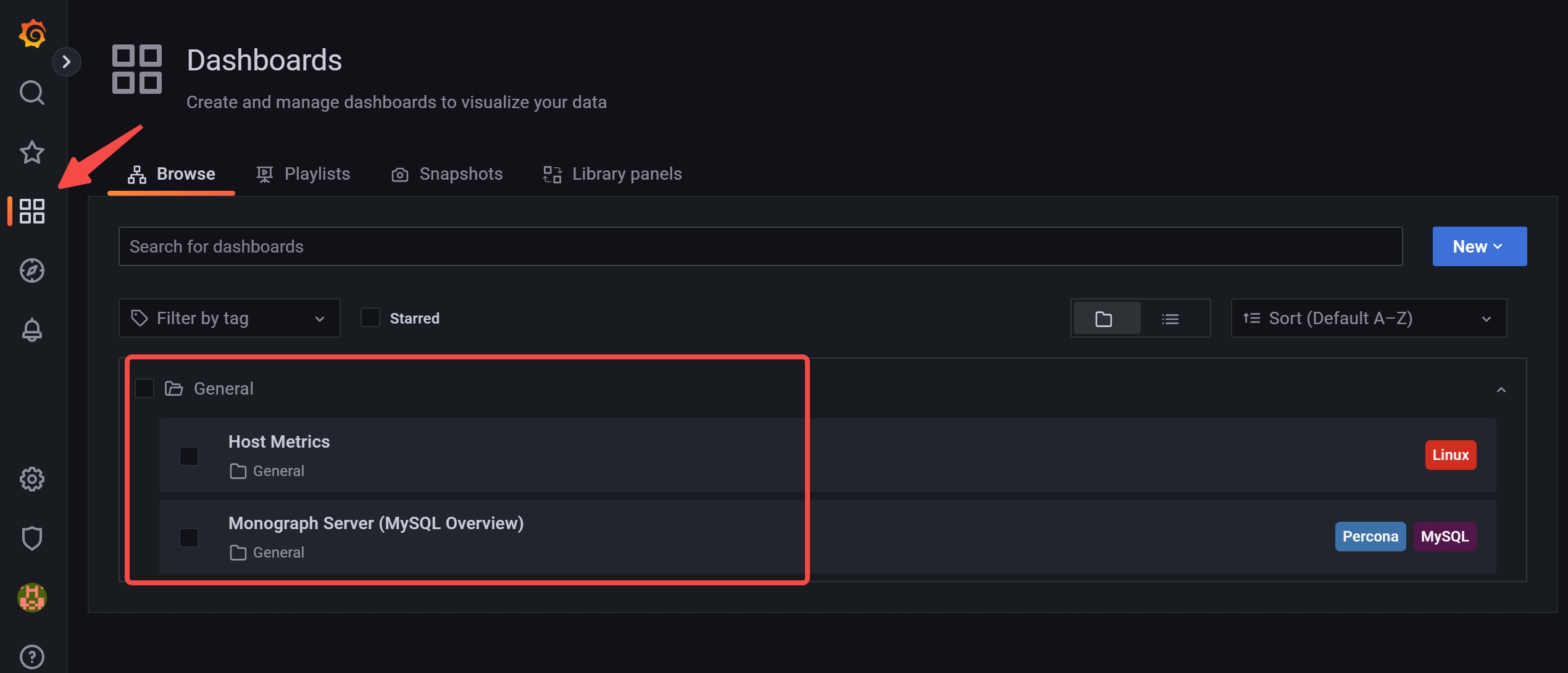The image size is (1568, 673).
Task: Open the Grafana home logo
Action: point(32,33)
